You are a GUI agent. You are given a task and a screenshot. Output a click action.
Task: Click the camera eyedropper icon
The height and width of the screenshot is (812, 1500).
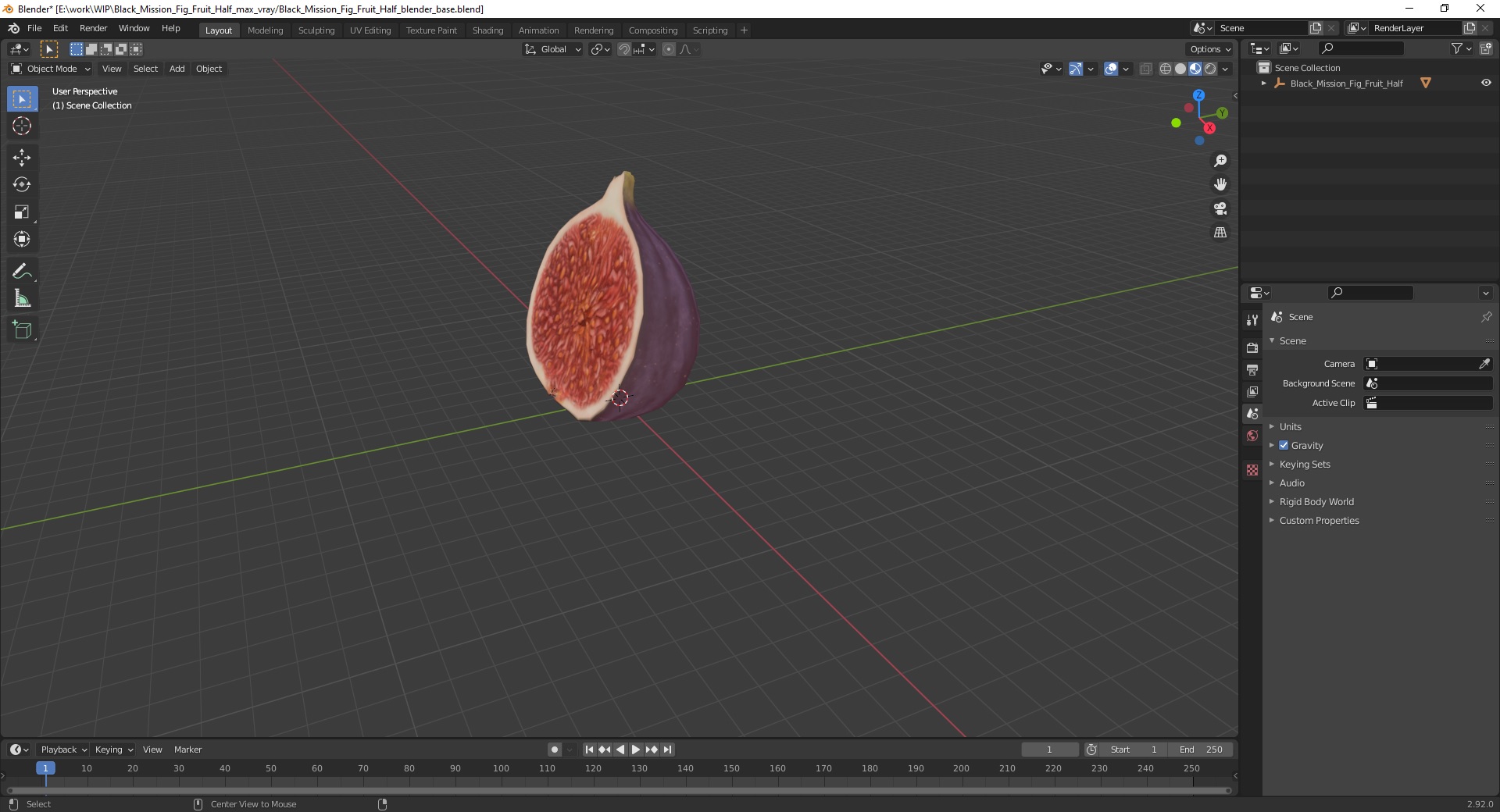tap(1484, 364)
